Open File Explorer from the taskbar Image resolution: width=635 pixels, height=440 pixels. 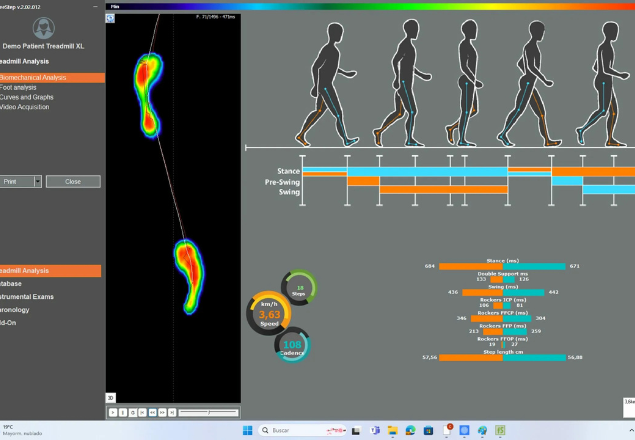coord(392,430)
